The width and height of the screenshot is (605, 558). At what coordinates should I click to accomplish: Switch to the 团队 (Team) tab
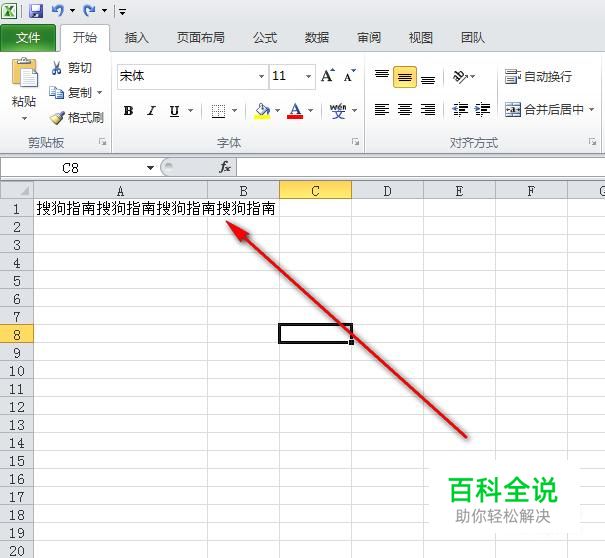point(473,38)
